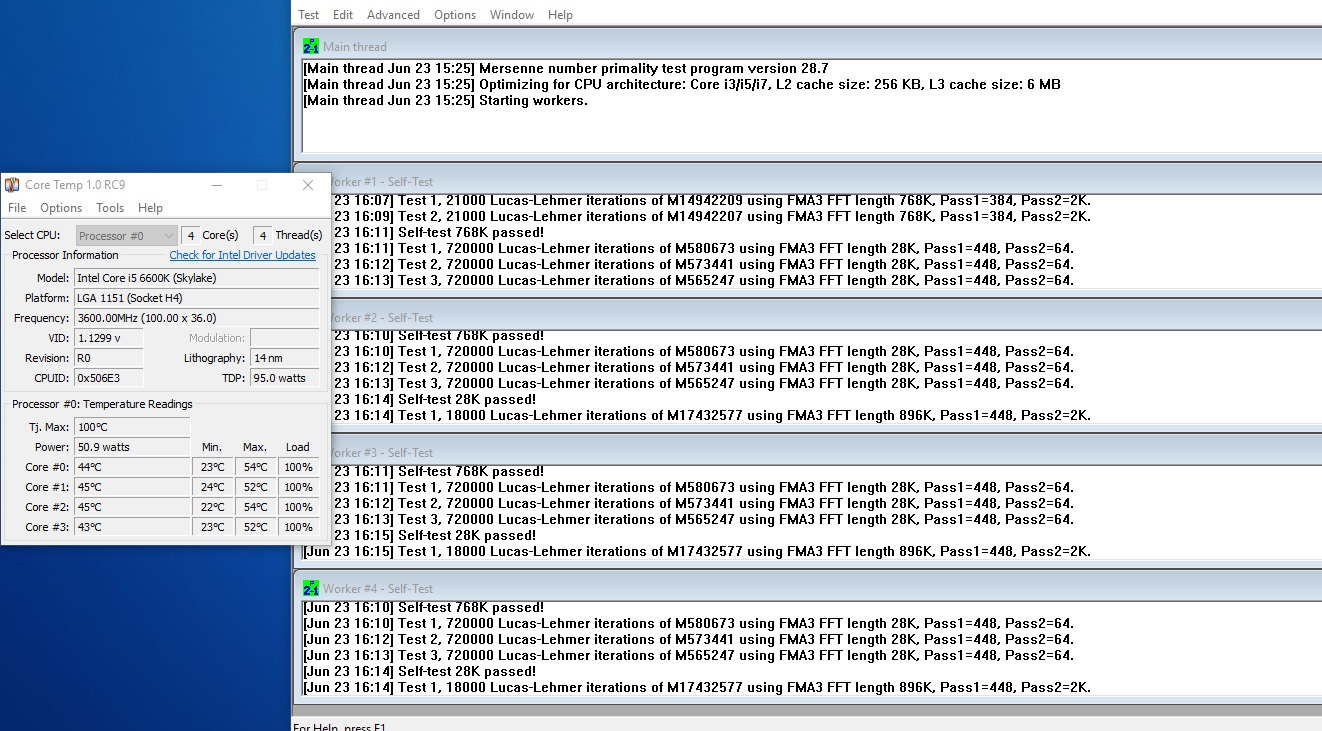The height and width of the screenshot is (731, 1322).
Task: Click the For Help status bar text
Action: 340,726
